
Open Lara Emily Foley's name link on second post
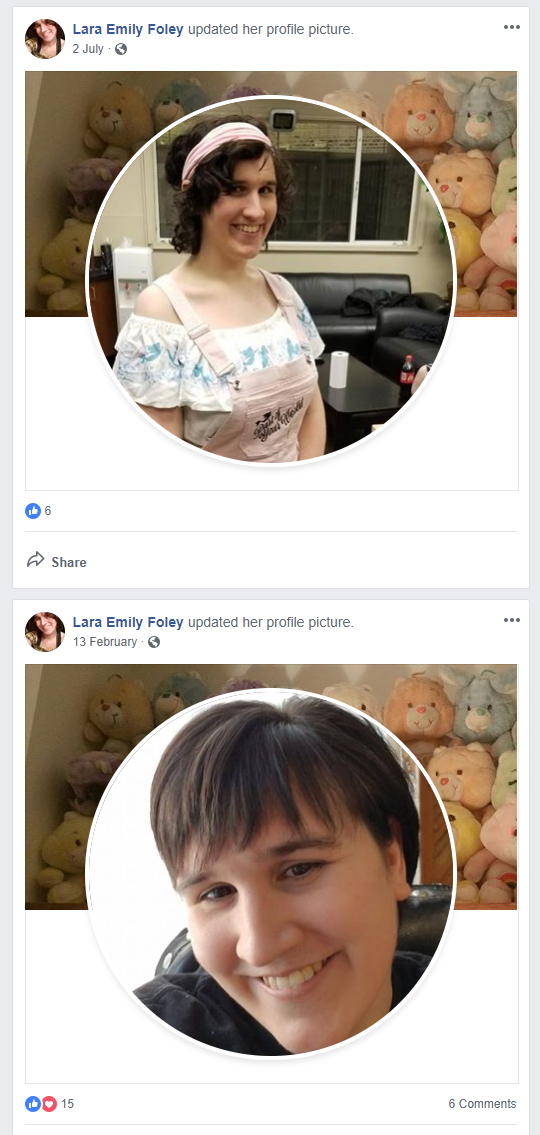(128, 623)
